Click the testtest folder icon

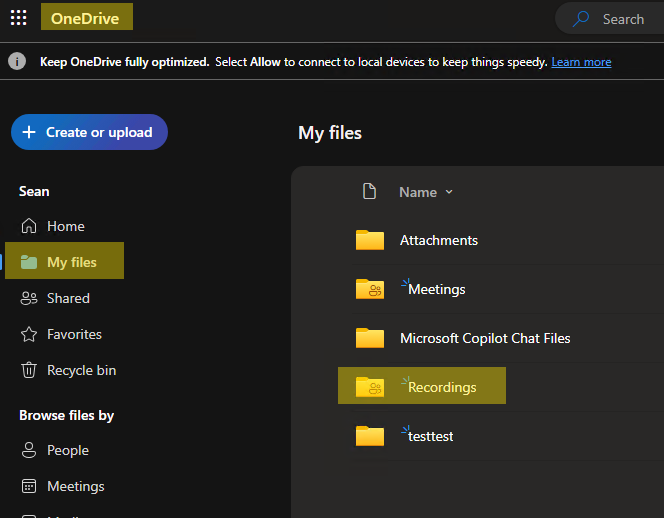point(370,436)
